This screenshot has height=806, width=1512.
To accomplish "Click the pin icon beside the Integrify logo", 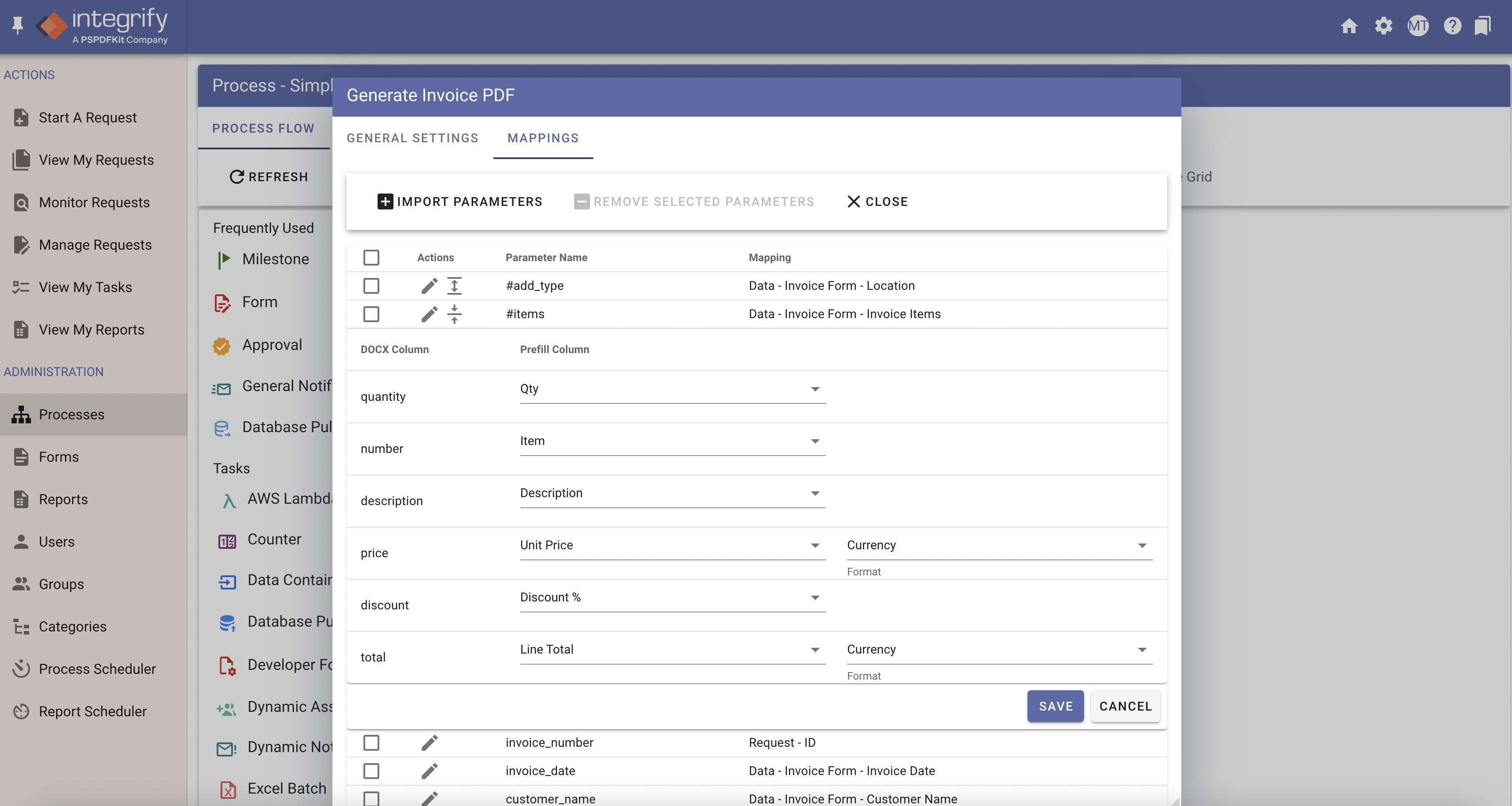I will (18, 25).
